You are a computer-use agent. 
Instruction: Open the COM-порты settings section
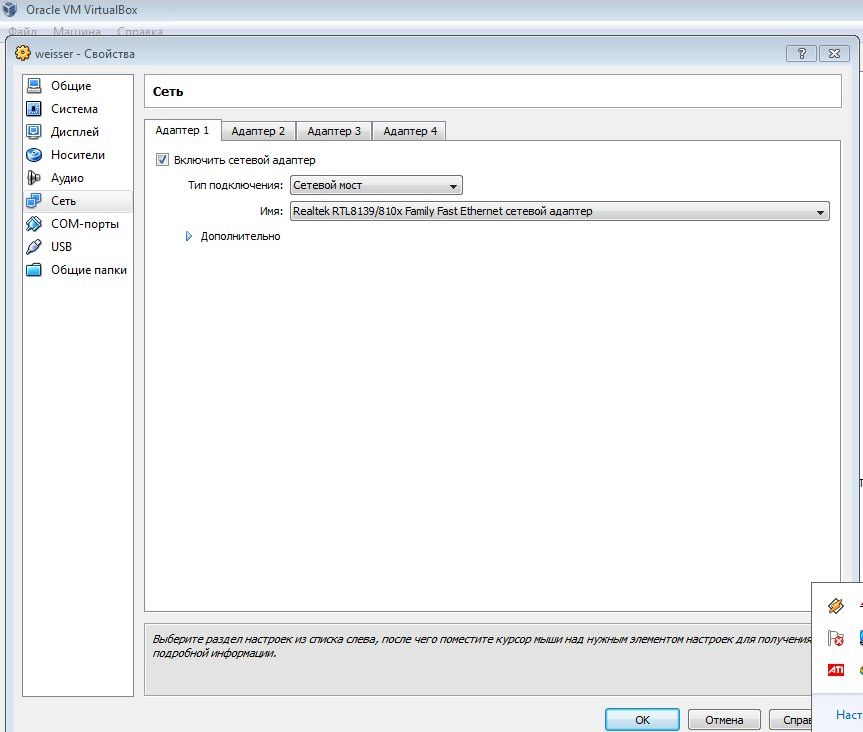point(78,224)
